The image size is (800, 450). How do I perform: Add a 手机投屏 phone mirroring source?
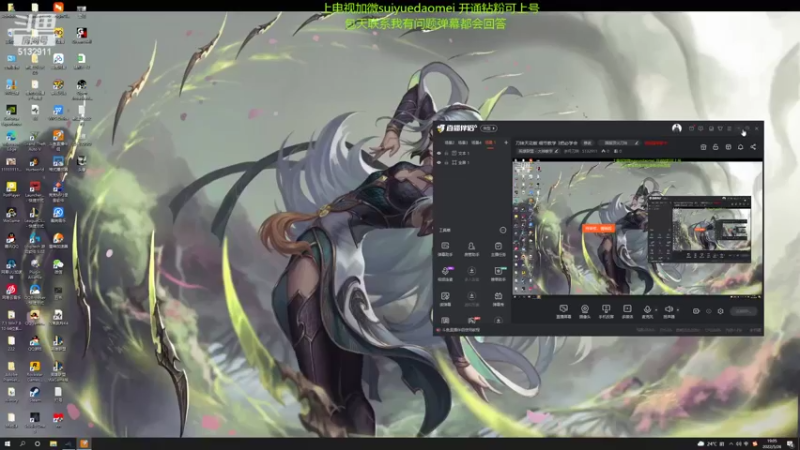coord(606,311)
